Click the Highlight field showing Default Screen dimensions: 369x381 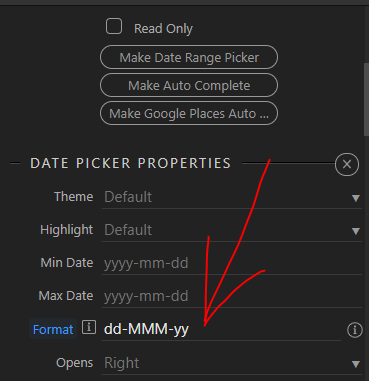pyautogui.click(x=232, y=230)
